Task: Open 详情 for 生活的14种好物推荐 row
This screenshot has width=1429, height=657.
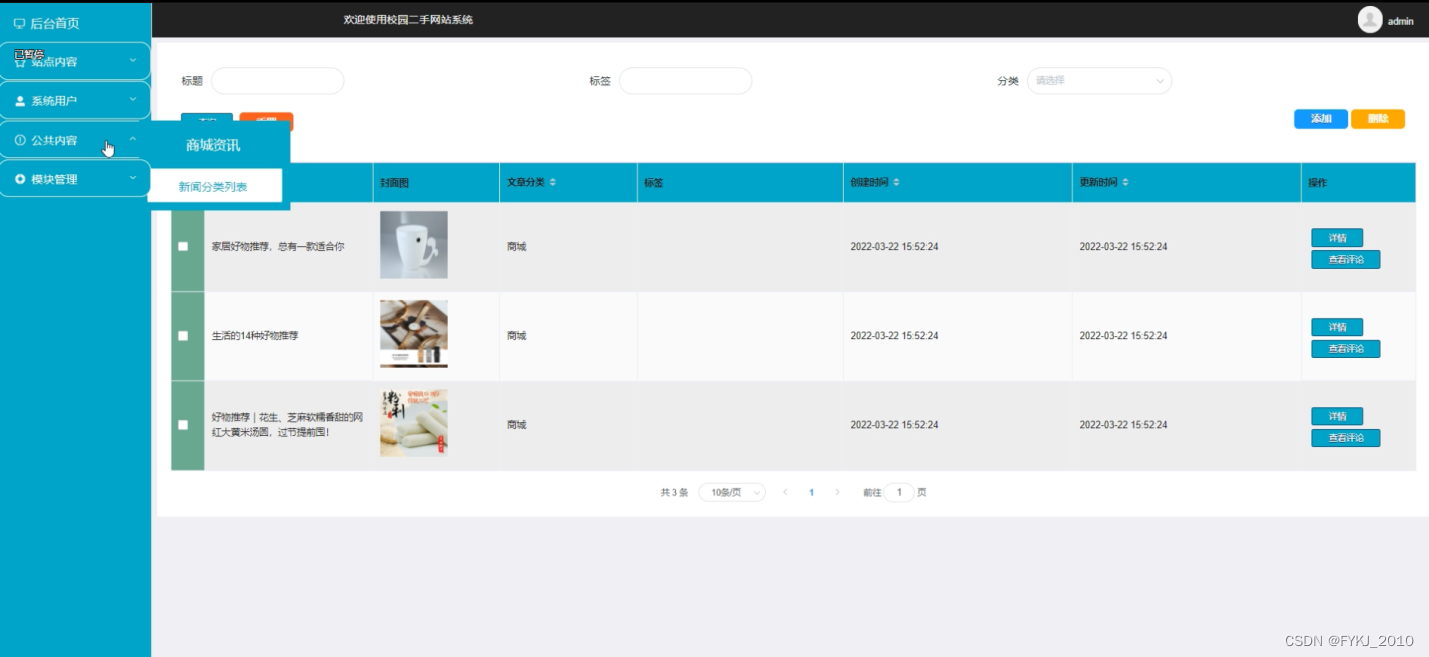Action: pos(1337,327)
